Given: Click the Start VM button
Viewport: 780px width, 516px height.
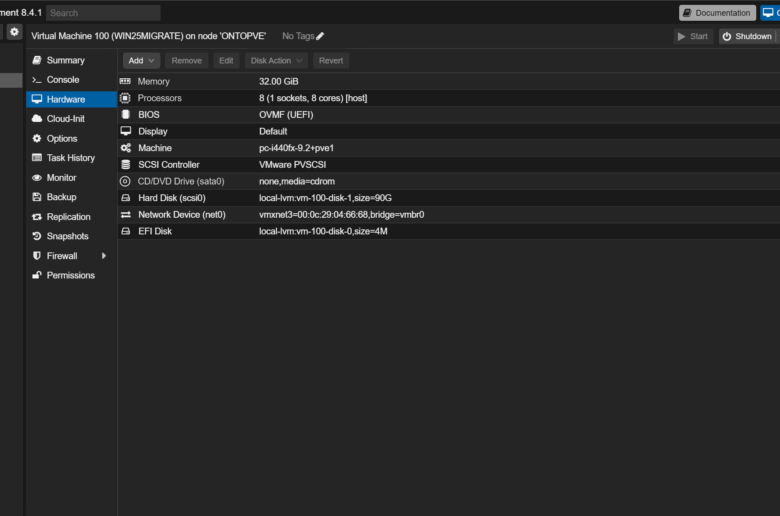Looking at the screenshot, I should point(693,36).
